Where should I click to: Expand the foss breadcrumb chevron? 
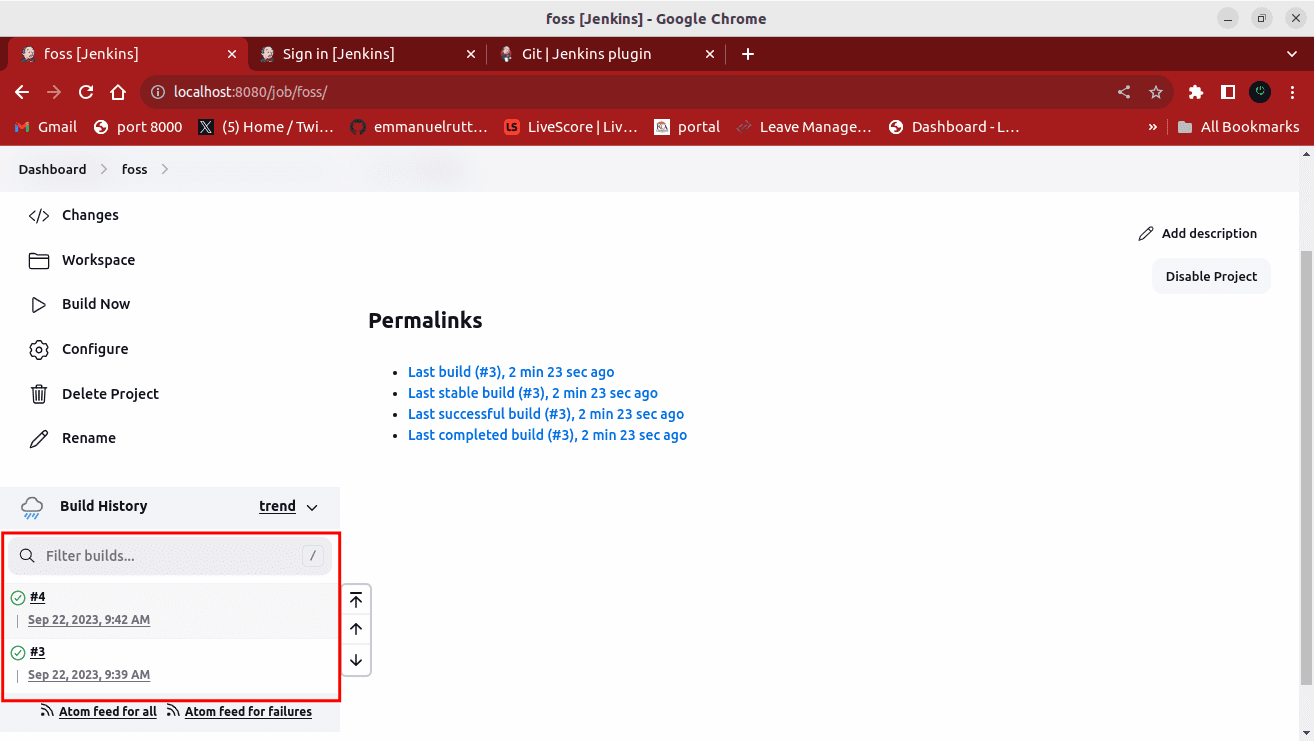(x=165, y=169)
